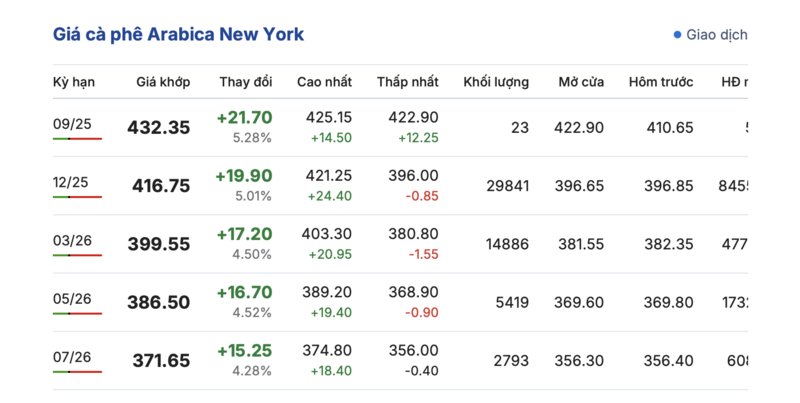The image size is (800, 403).
Task: Open the 03/26 contract term
Action: tap(70, 239)
